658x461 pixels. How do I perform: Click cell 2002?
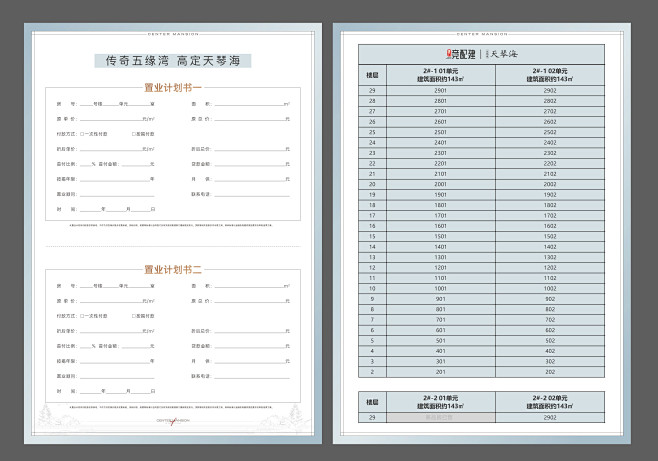(x=550, y=185)
